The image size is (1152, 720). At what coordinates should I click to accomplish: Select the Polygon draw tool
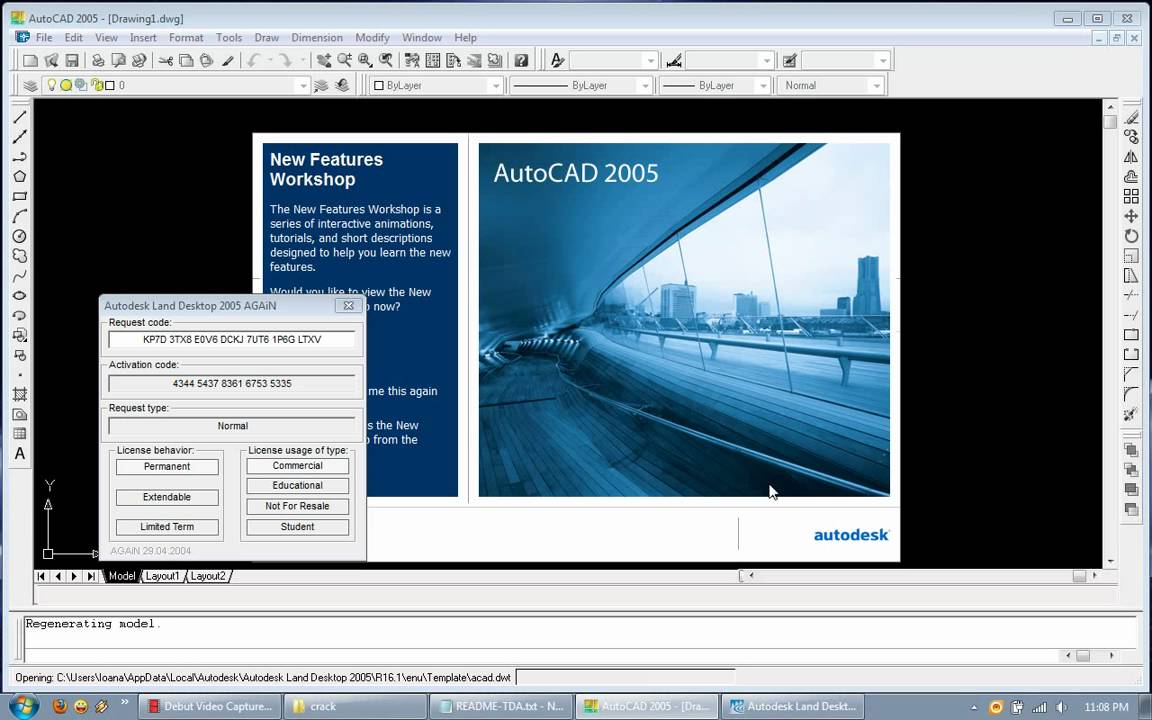pyautogui.click(x=20, y=176)
